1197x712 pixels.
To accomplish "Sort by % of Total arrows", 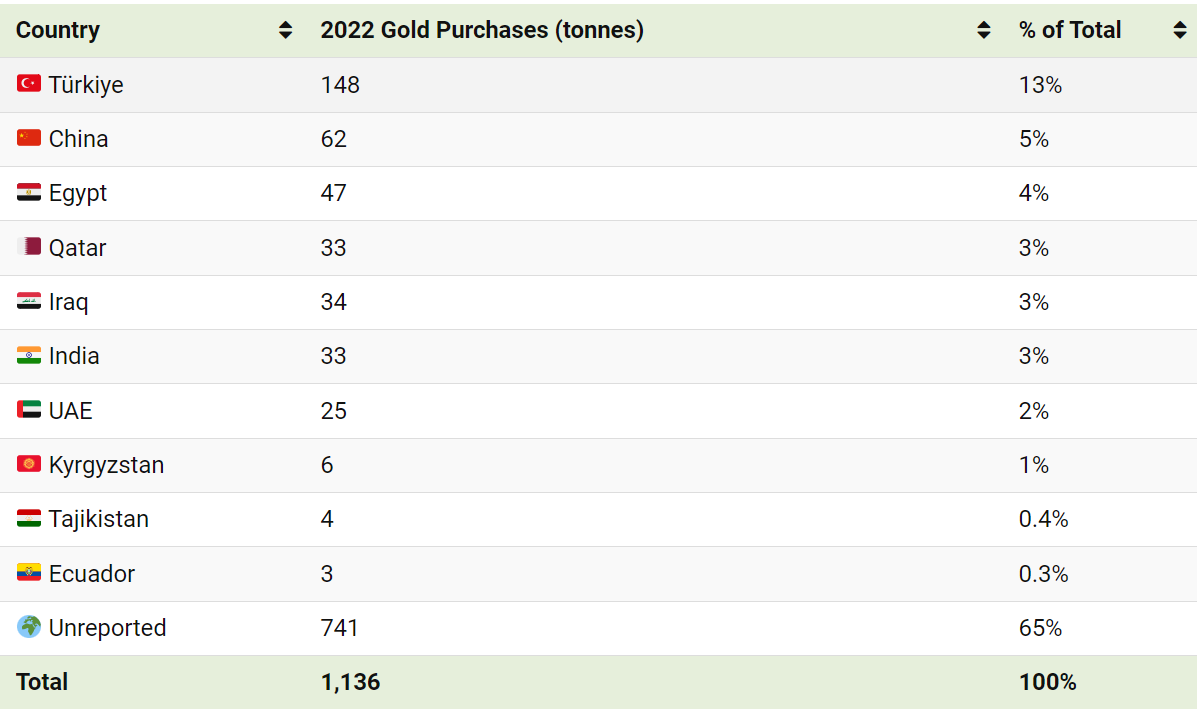I will 1180,30.
